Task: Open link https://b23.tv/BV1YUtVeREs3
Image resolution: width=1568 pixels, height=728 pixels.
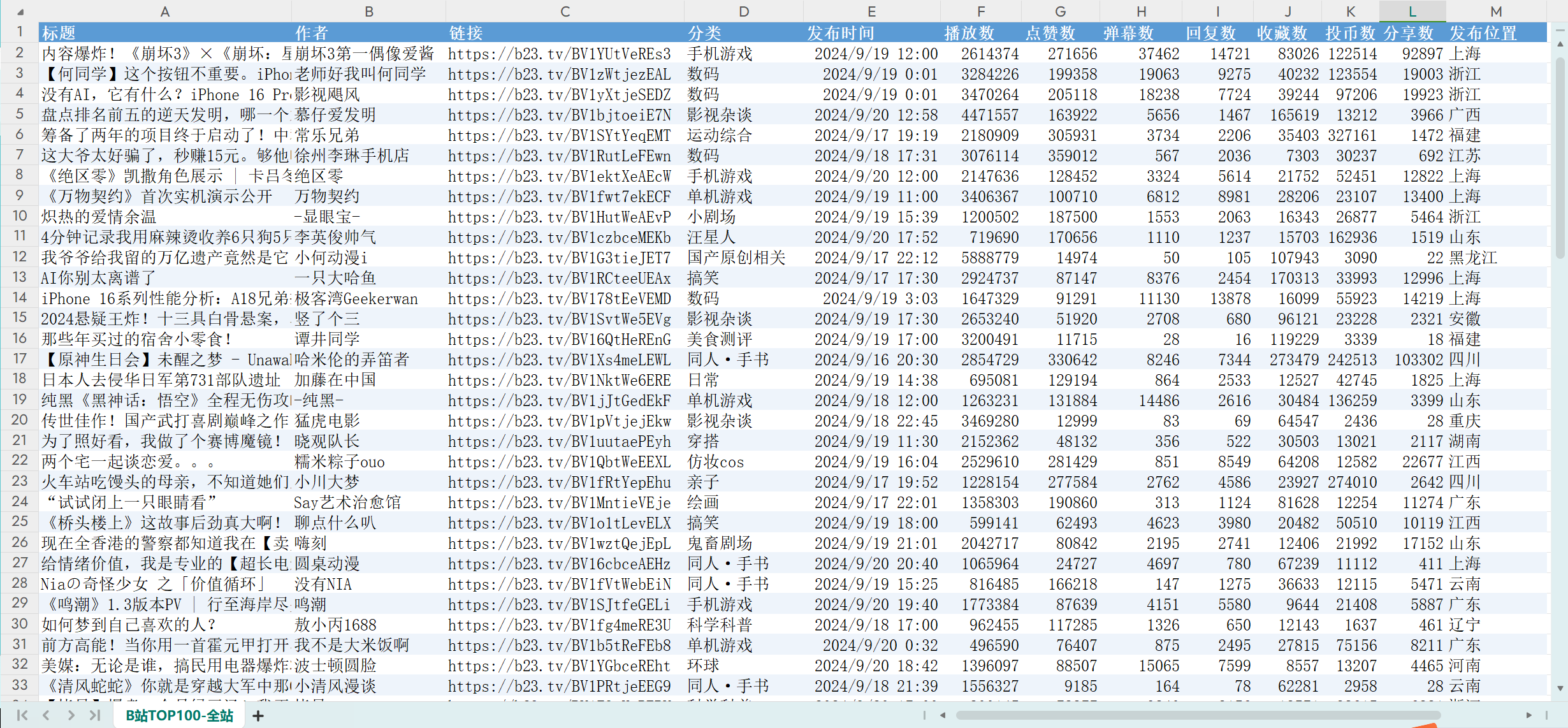Action: [559, 54]
